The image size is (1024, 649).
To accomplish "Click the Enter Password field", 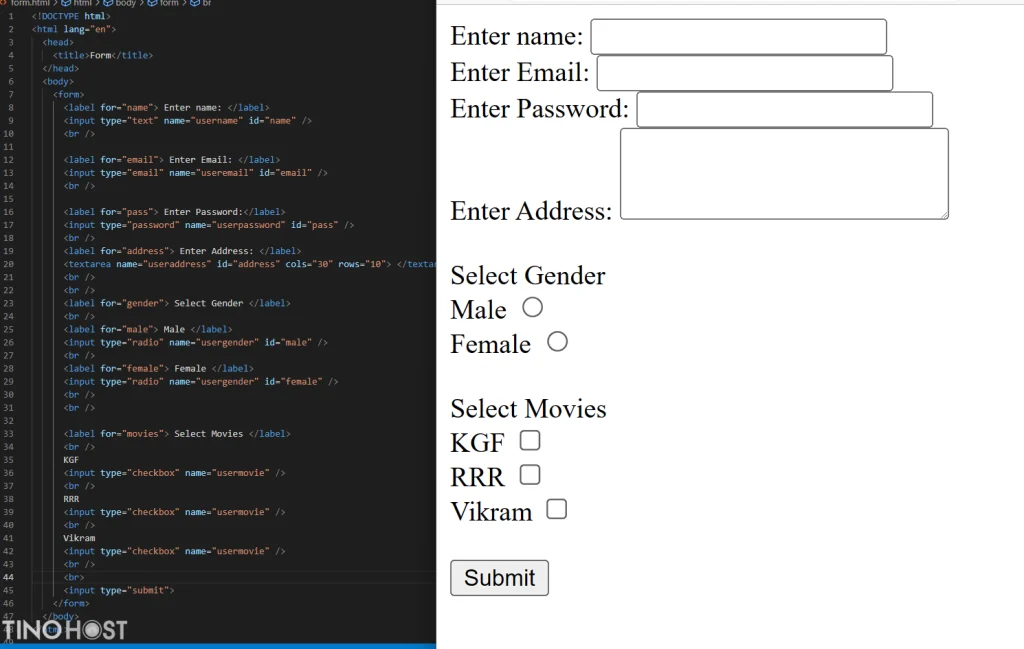I will [x=784, y=110].
